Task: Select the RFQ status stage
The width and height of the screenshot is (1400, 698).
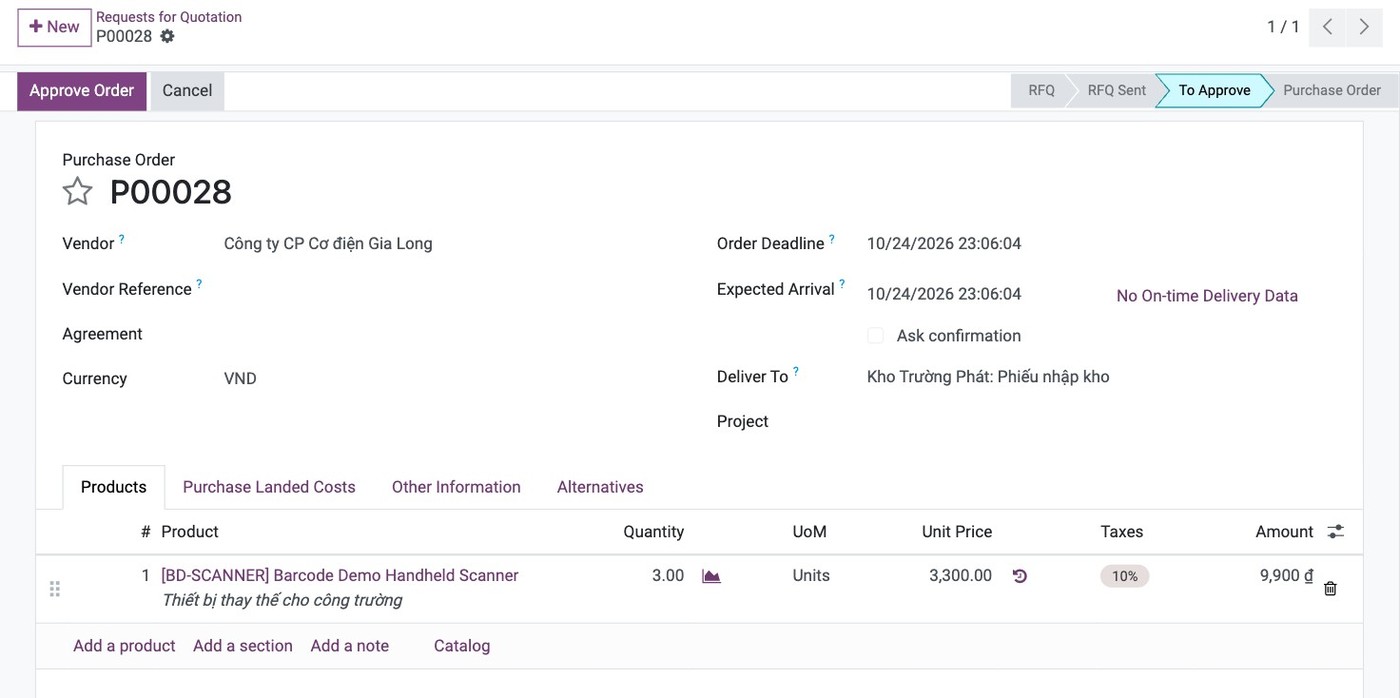Action: tap(1041, 90)
